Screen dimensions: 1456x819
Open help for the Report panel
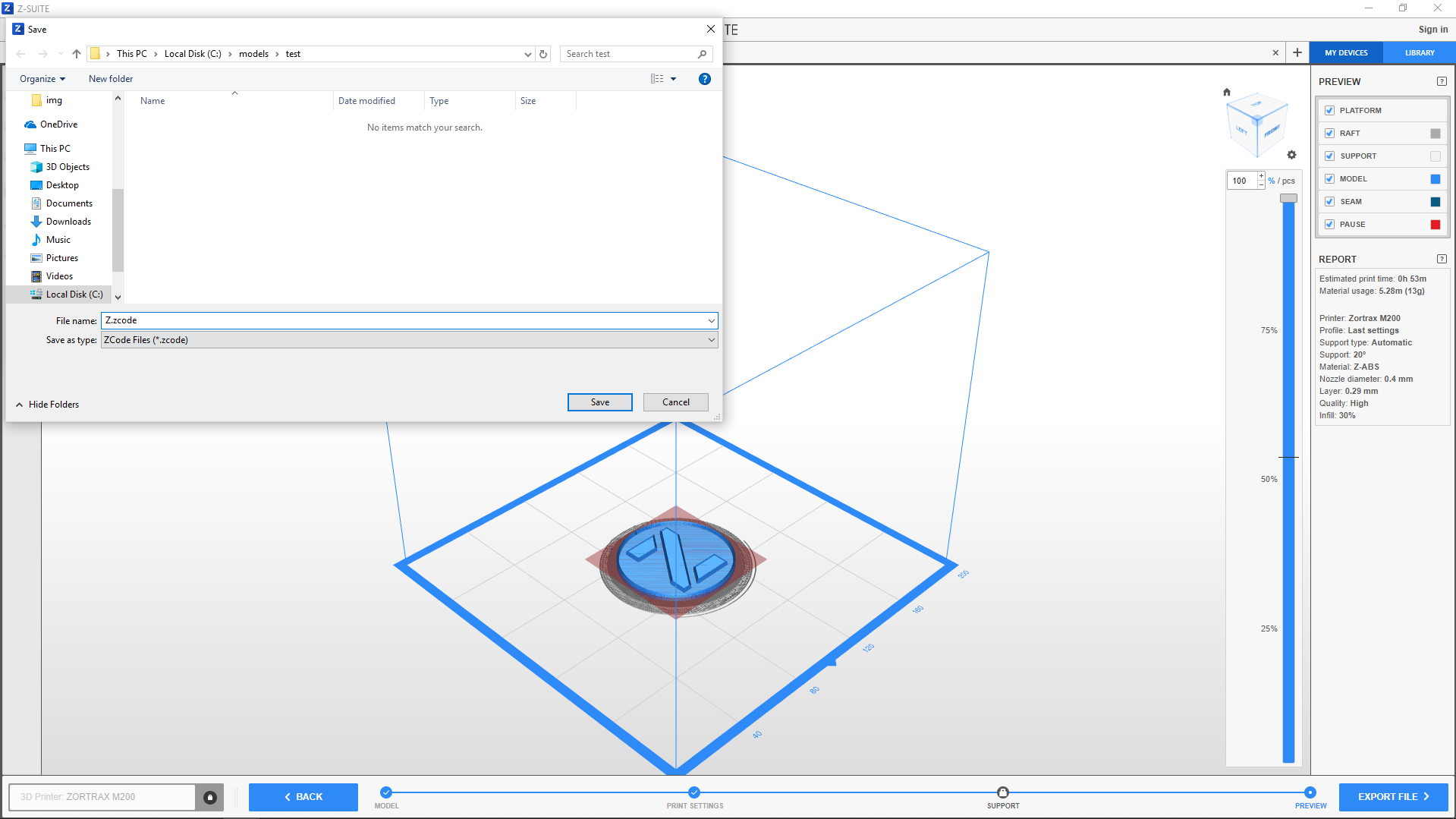click(1442, 259)
